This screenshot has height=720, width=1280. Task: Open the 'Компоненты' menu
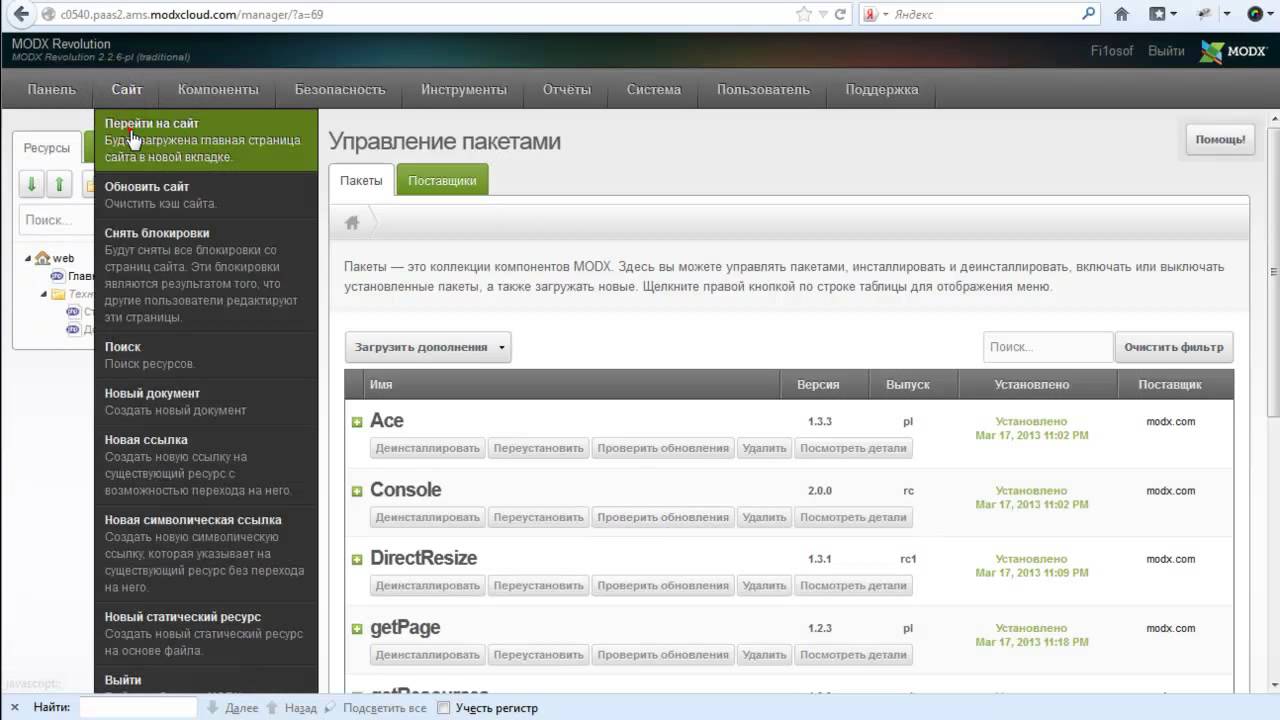[218, 89]
